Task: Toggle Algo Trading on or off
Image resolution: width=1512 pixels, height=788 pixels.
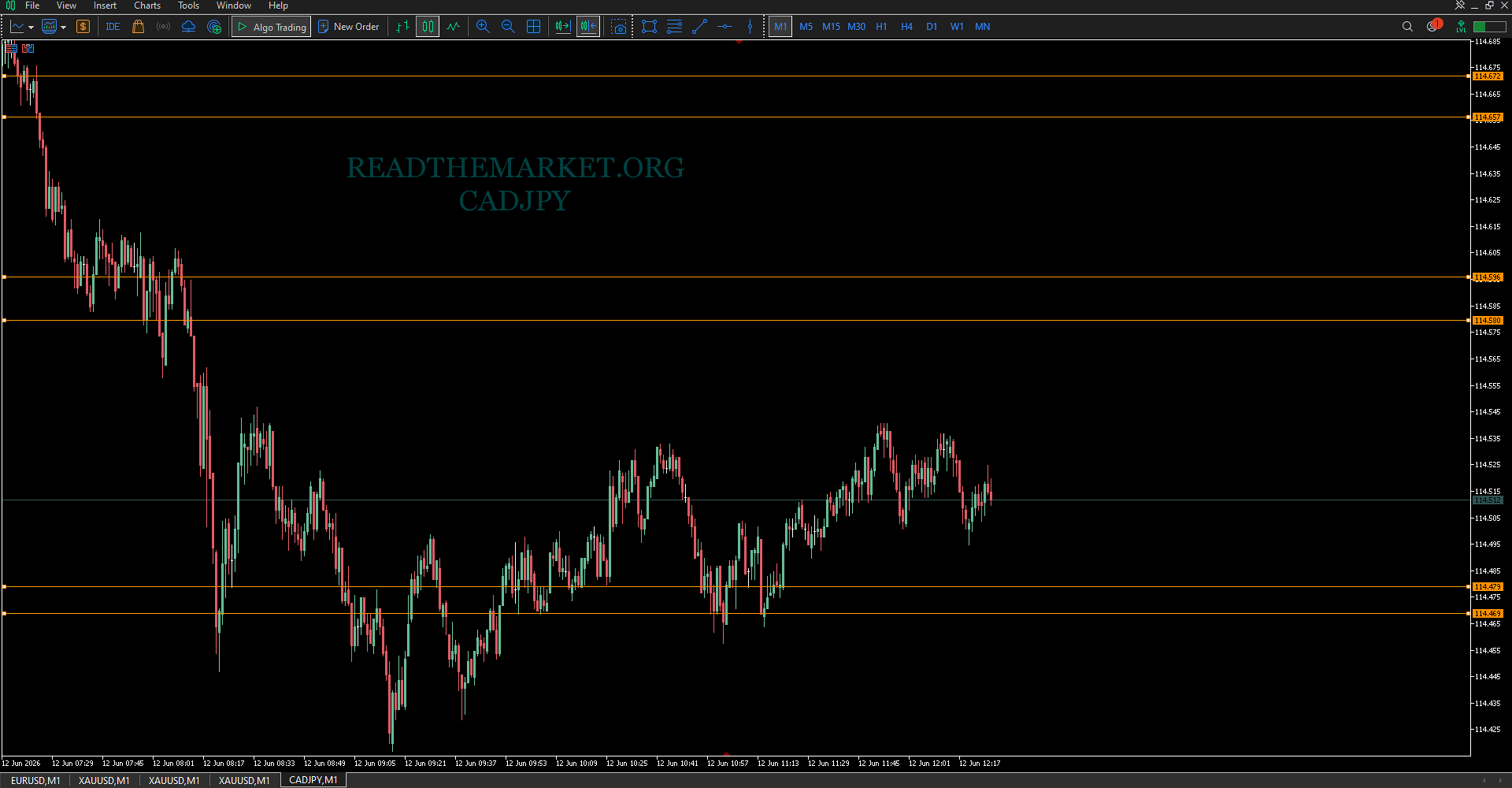Action: click(x=271, y=27)
